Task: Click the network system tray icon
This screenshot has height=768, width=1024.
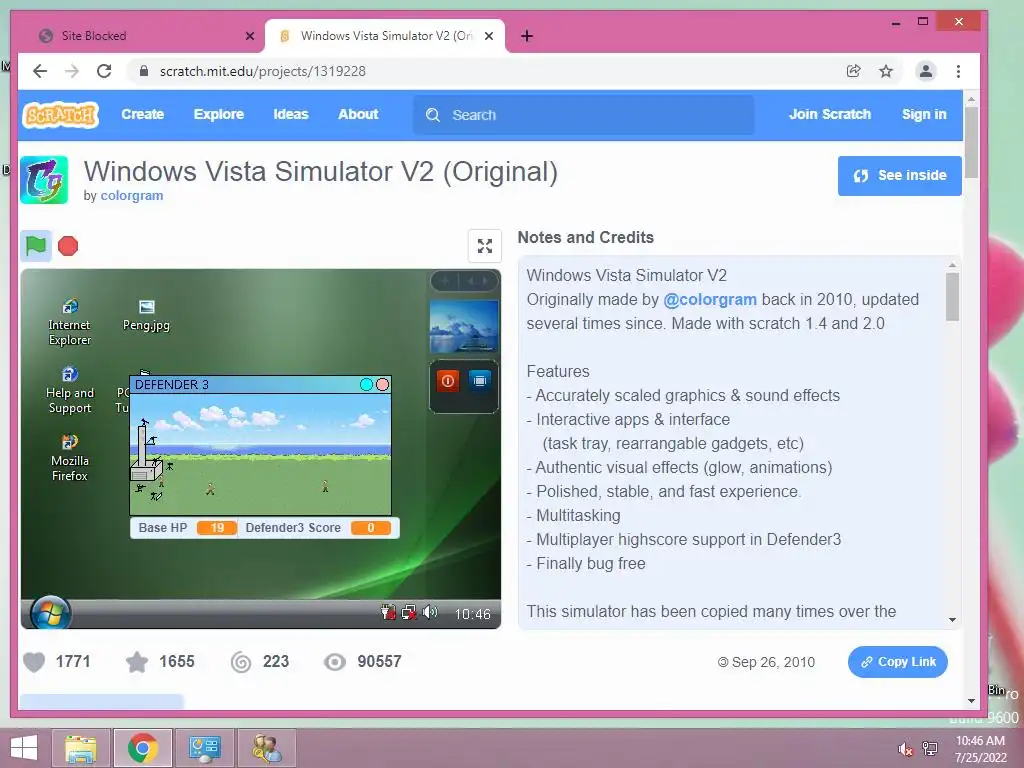Action: click(930, 749)
